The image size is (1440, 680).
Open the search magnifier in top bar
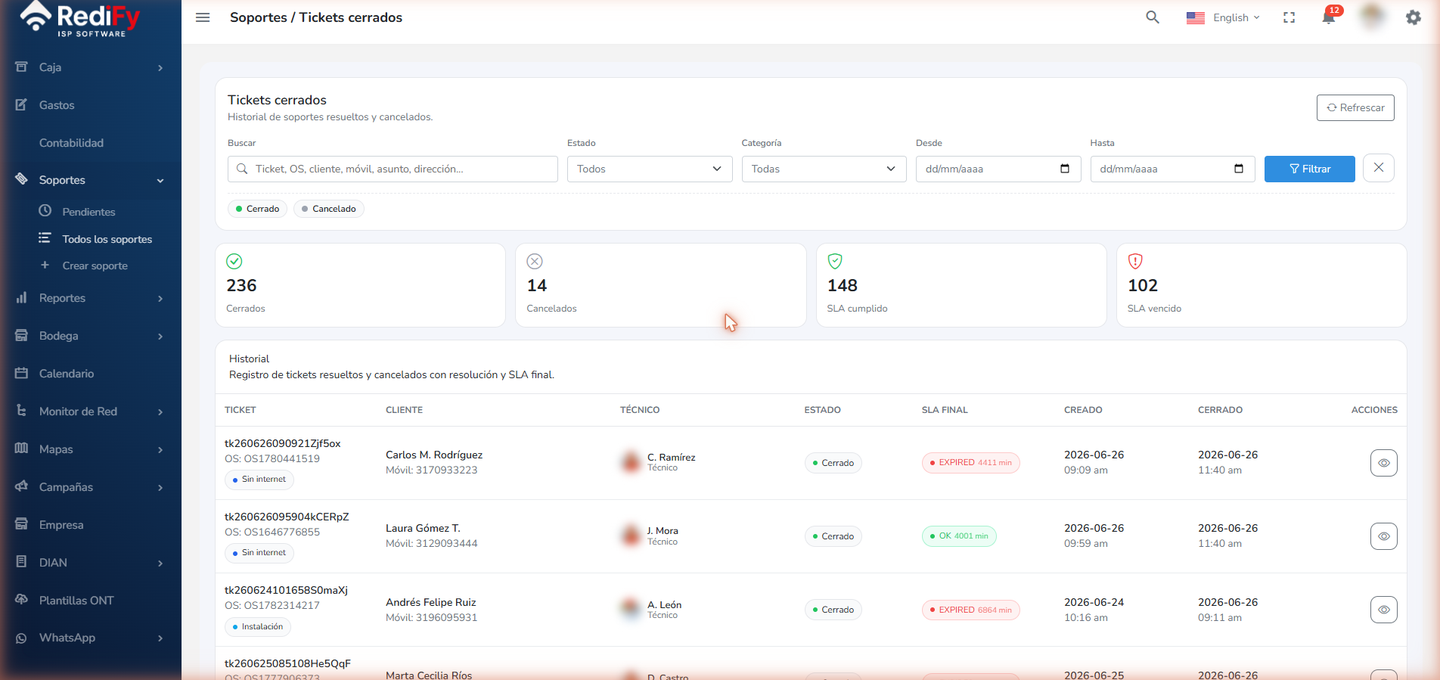[x=1153, y=17]
